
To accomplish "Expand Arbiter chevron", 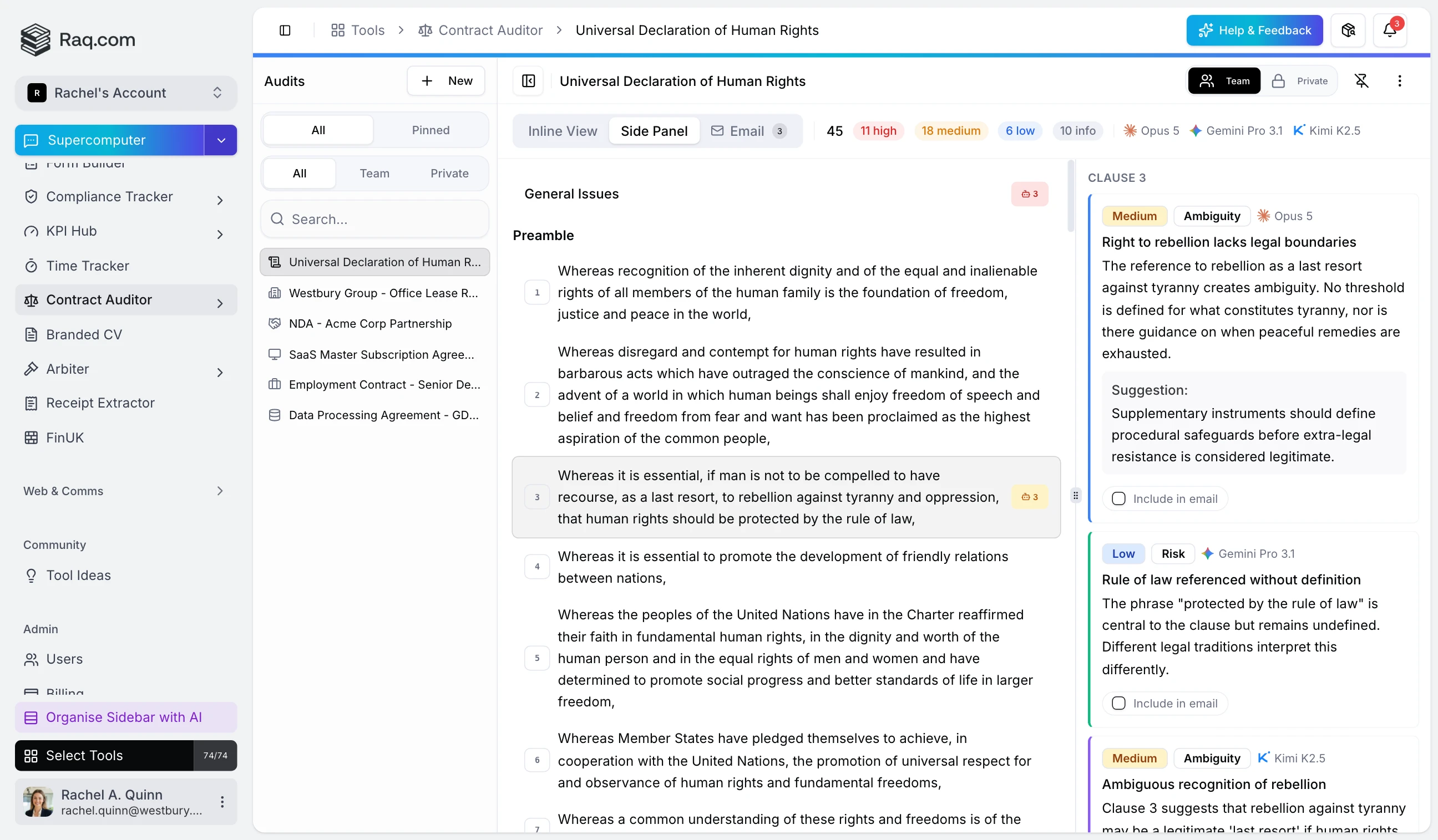I will tap(220, 373).
